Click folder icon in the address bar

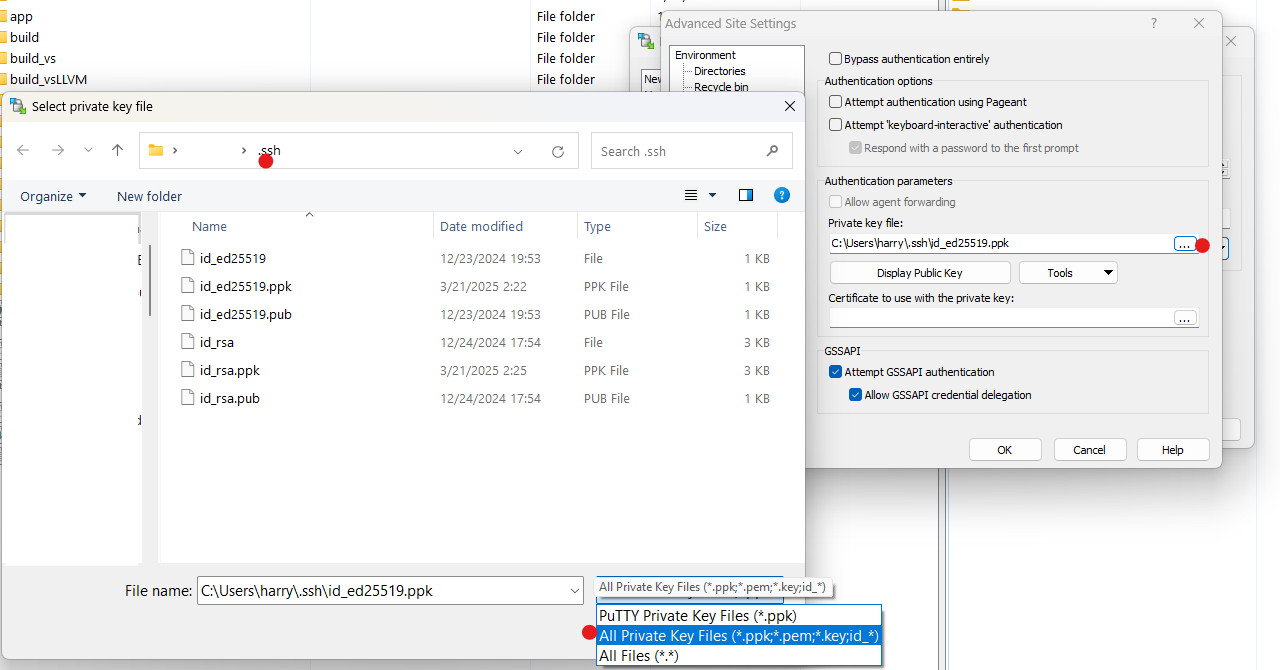pos(156,151)
